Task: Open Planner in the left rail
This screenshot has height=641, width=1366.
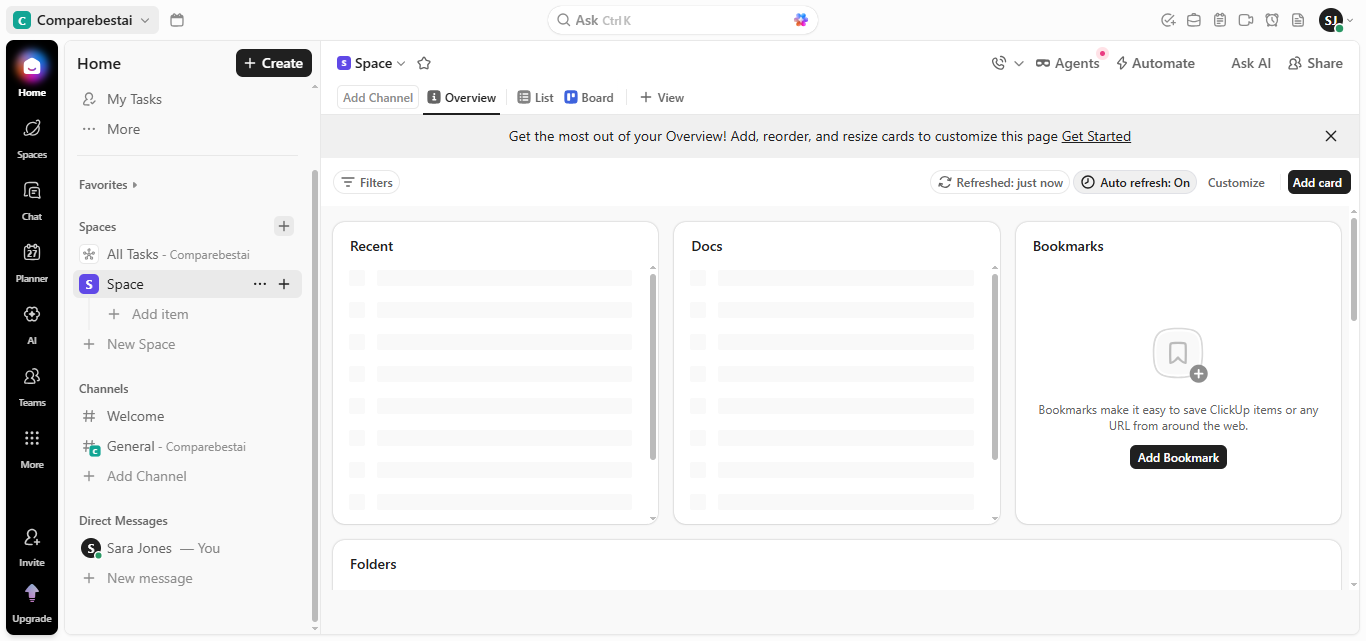Action: (32, 260)
